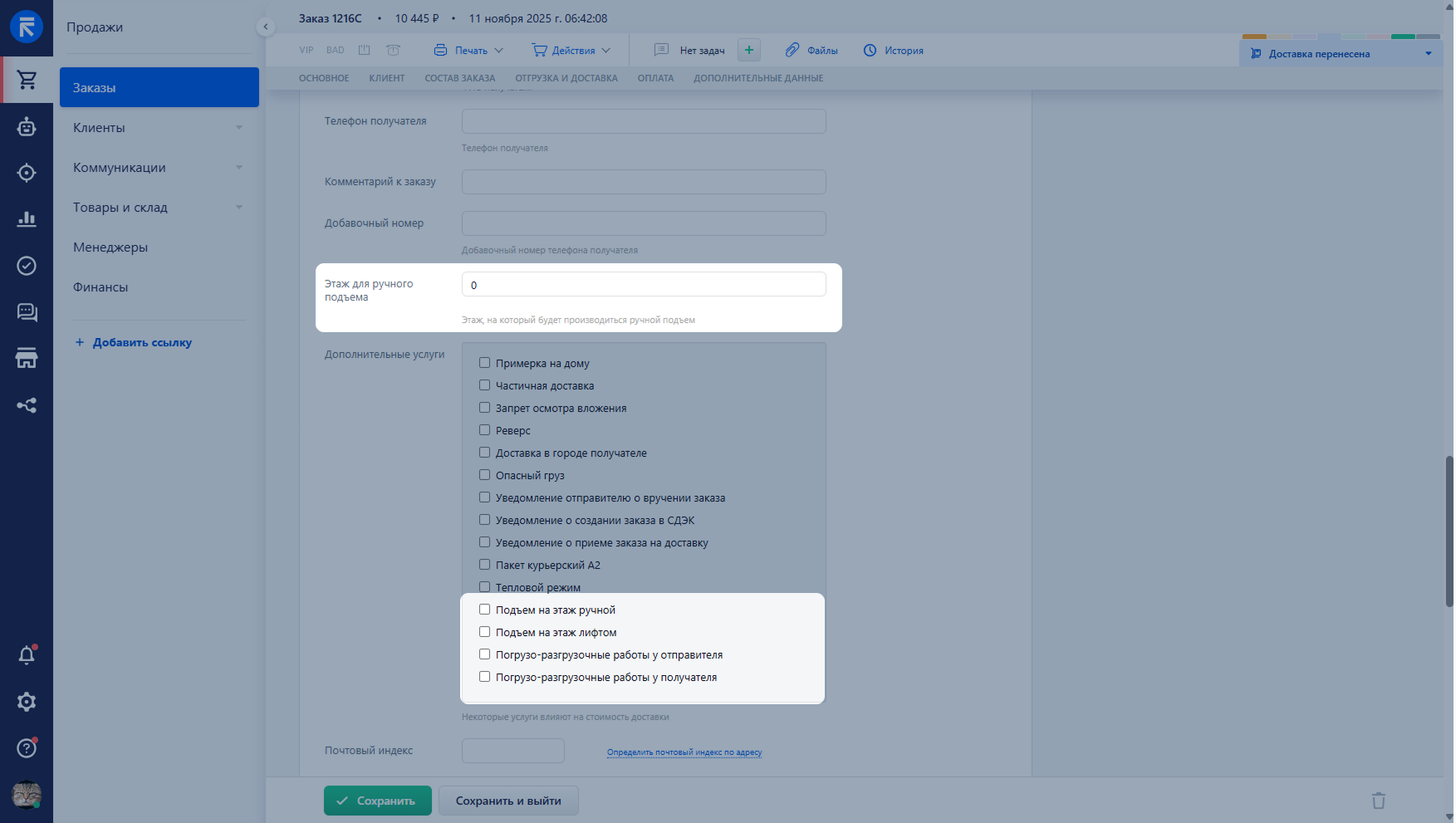Click the notifications bell icon
The width and height of the screenshot is (1456, 823).
pos(27,655)
